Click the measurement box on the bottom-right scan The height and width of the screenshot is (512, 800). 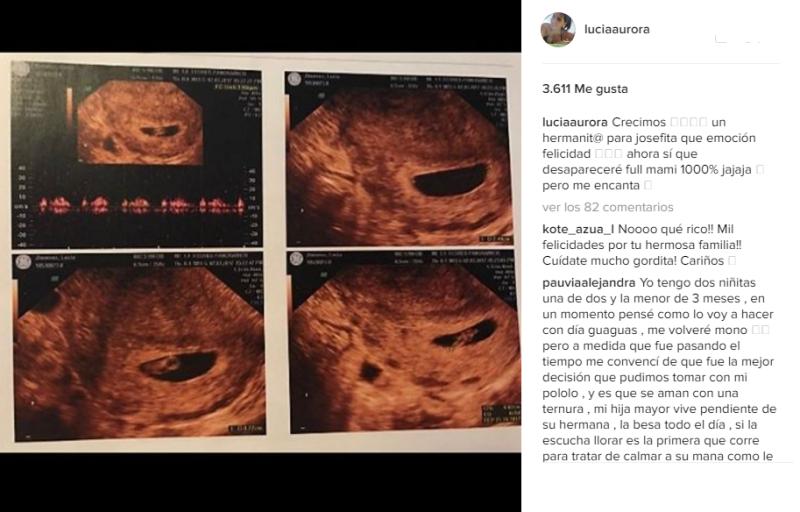[501, 414]
